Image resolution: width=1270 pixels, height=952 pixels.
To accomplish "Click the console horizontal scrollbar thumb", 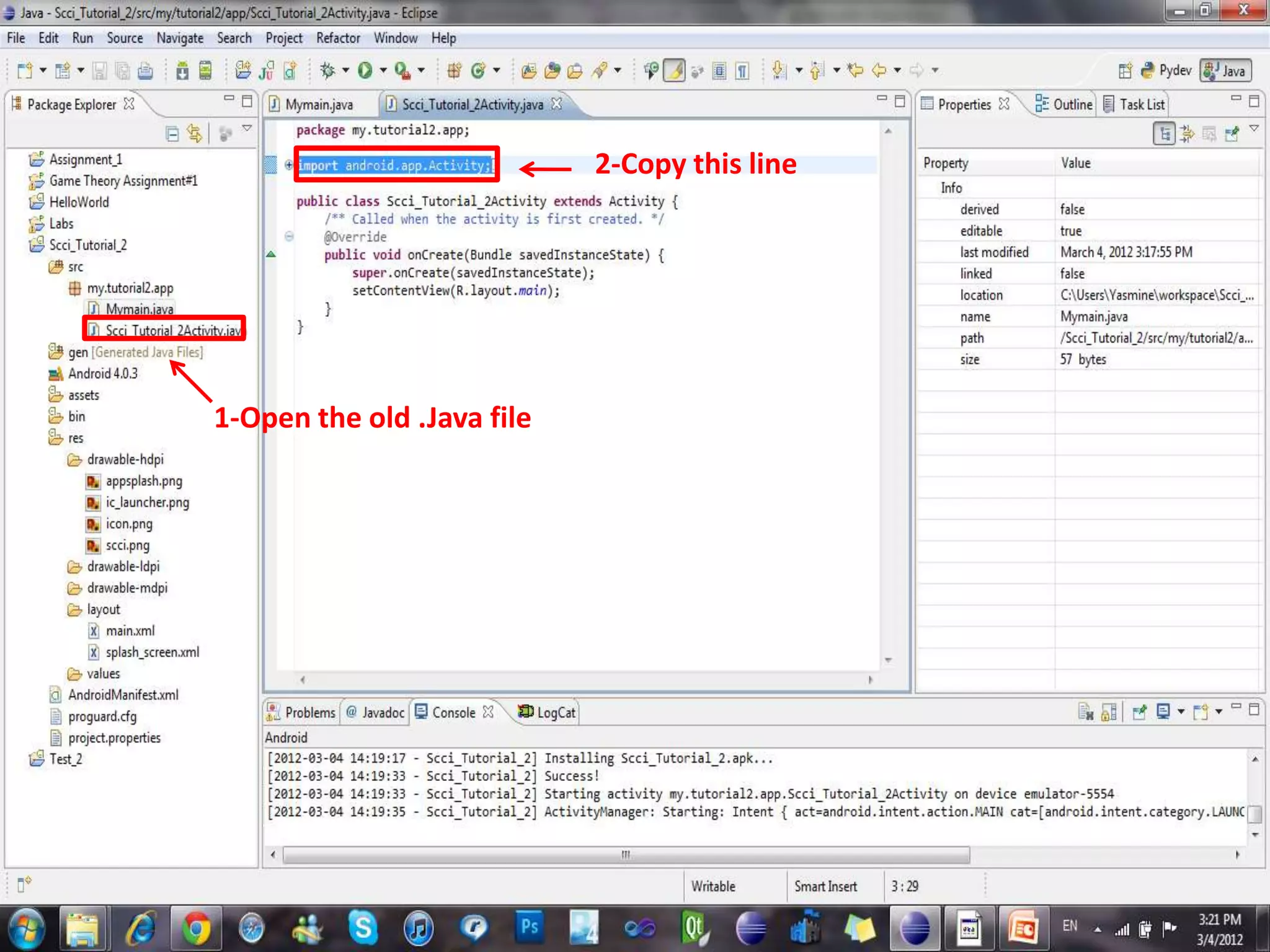I will pyautogui.click(x=626, y=855).
